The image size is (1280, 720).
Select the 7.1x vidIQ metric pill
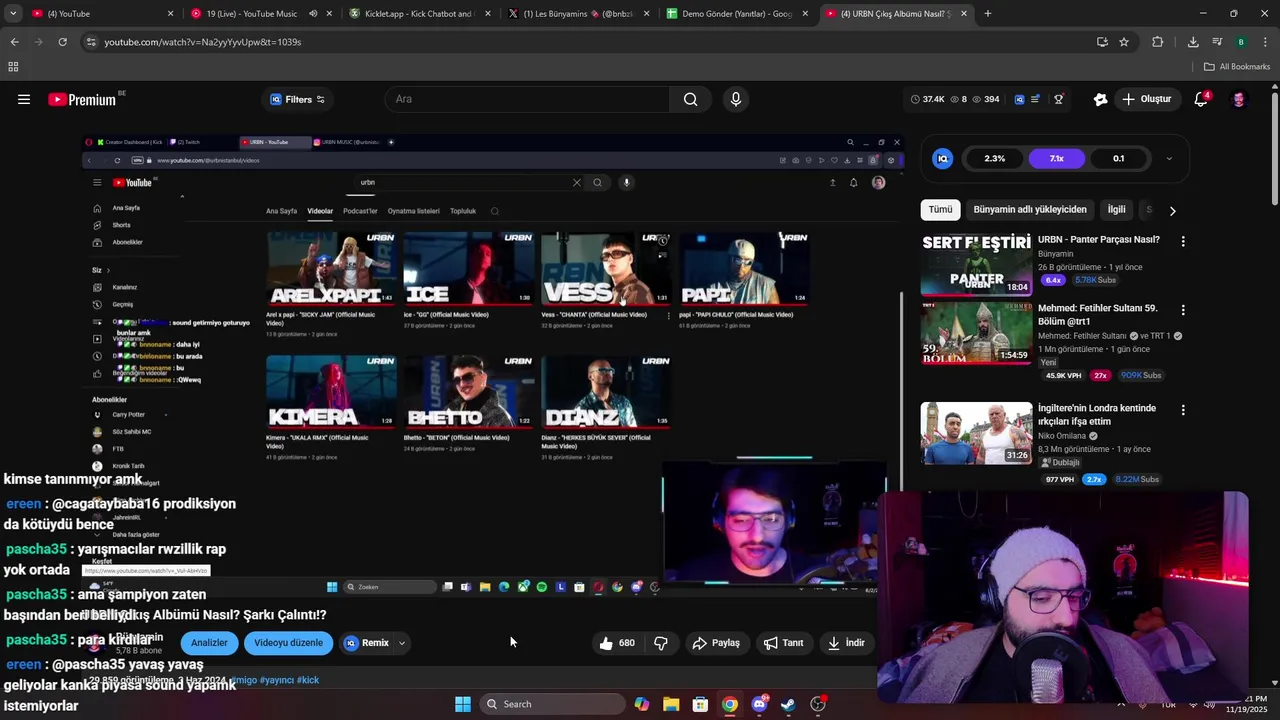[x=1056, y=158]
